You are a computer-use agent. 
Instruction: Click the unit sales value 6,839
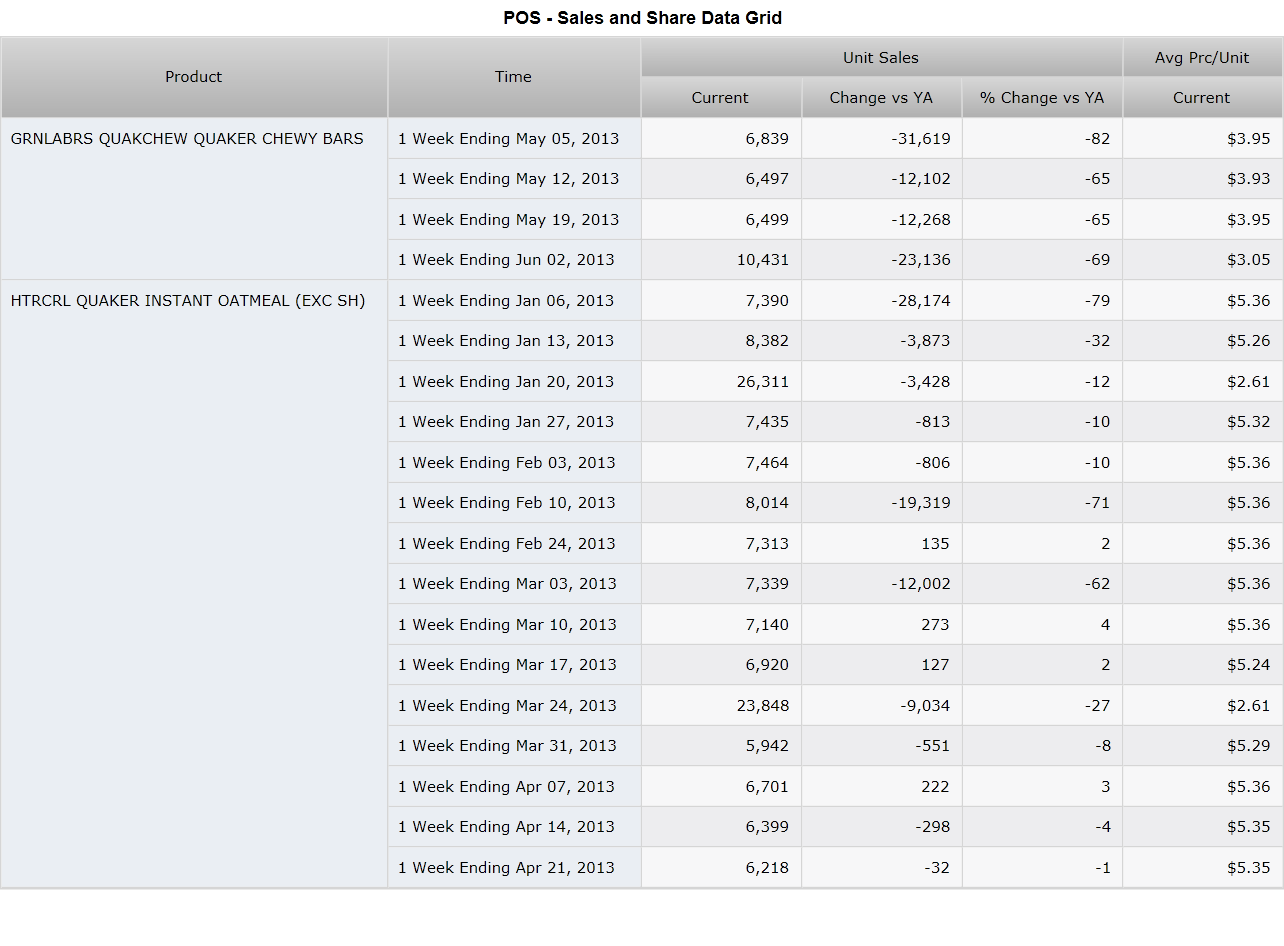click(x=767, y=139)
